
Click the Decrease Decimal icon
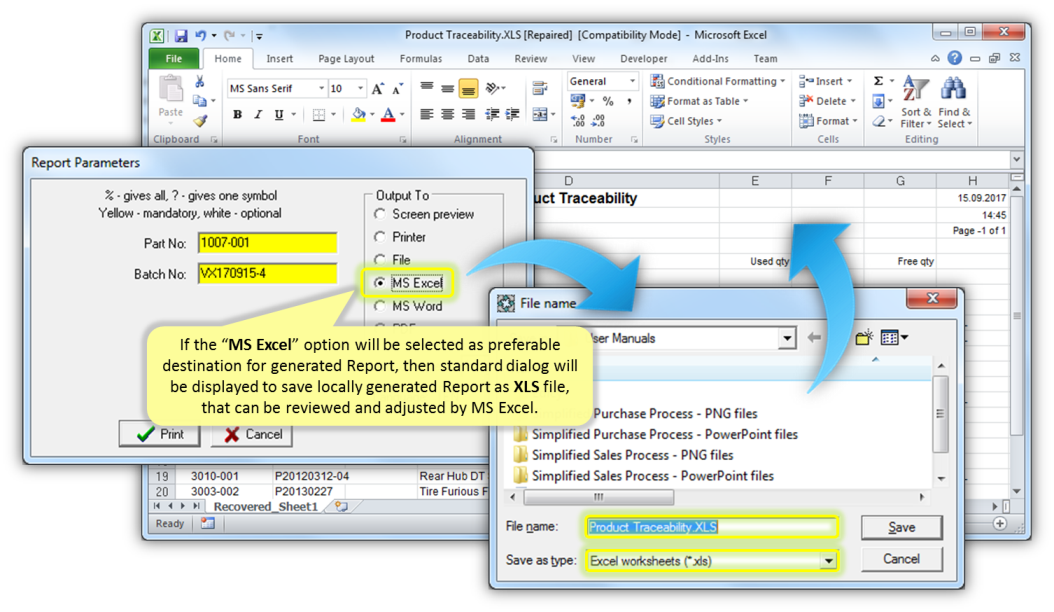point(599,121)
